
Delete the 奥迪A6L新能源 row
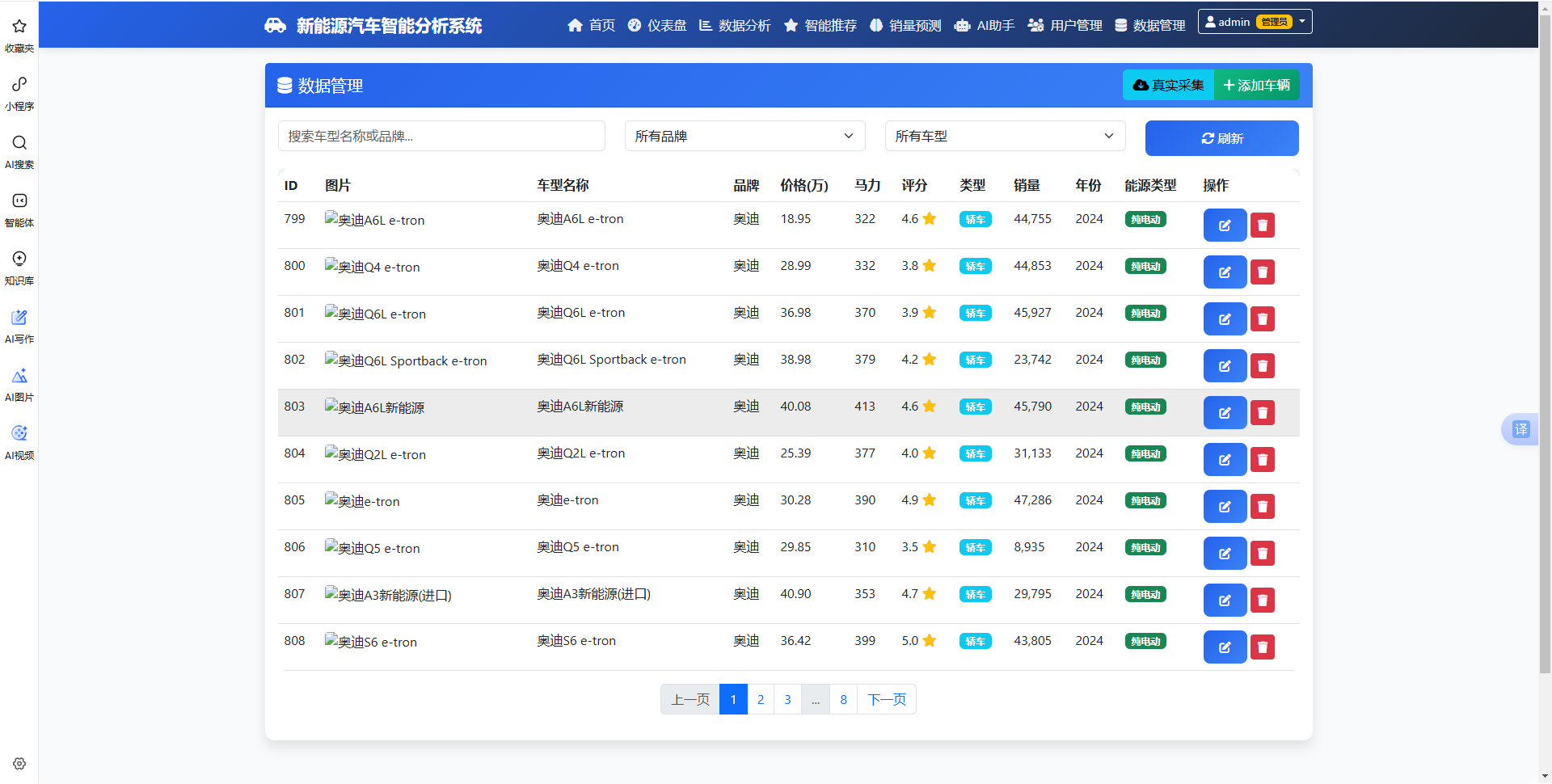coord(1263,413)
